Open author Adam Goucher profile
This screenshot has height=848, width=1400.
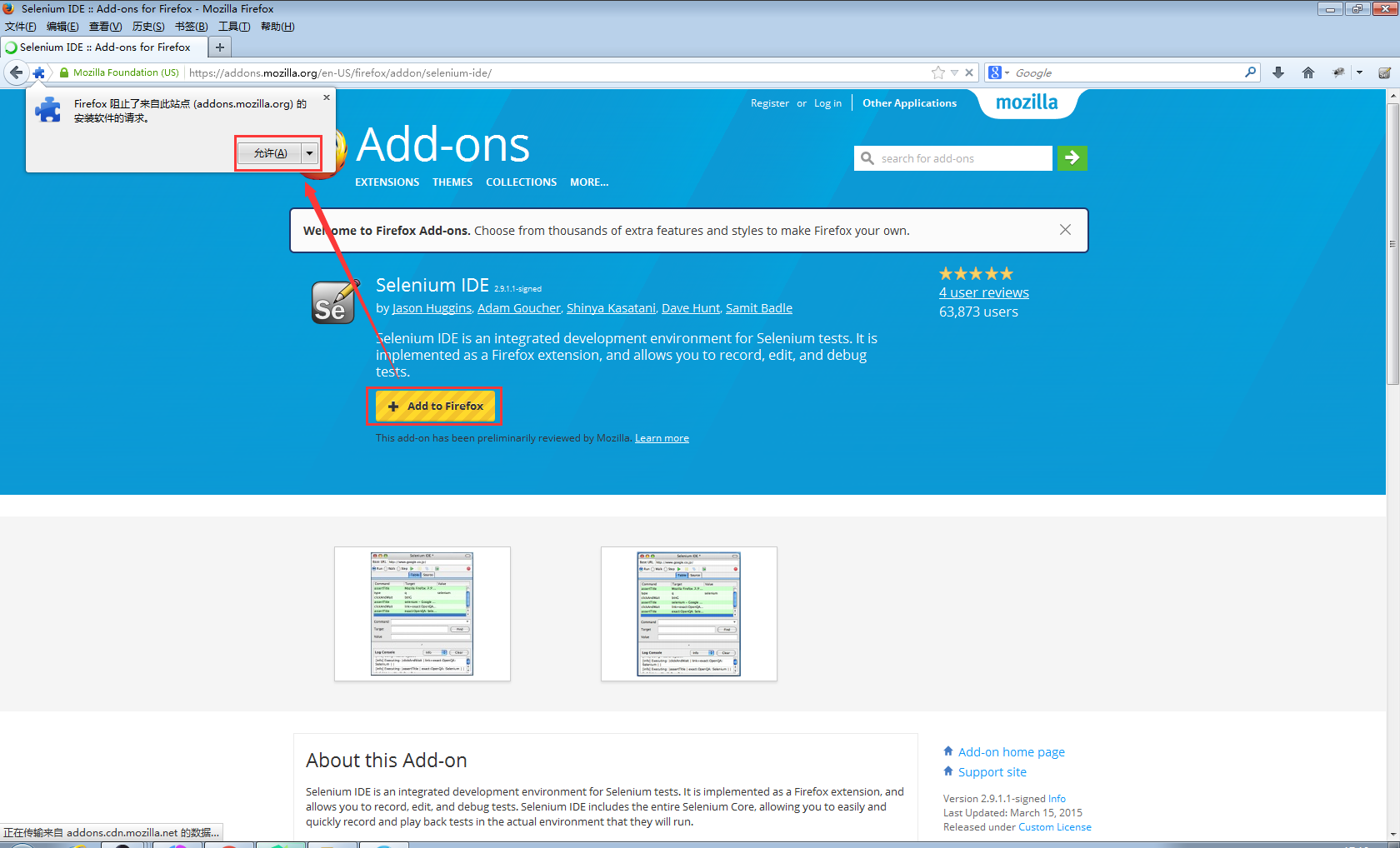pos(519,308)
